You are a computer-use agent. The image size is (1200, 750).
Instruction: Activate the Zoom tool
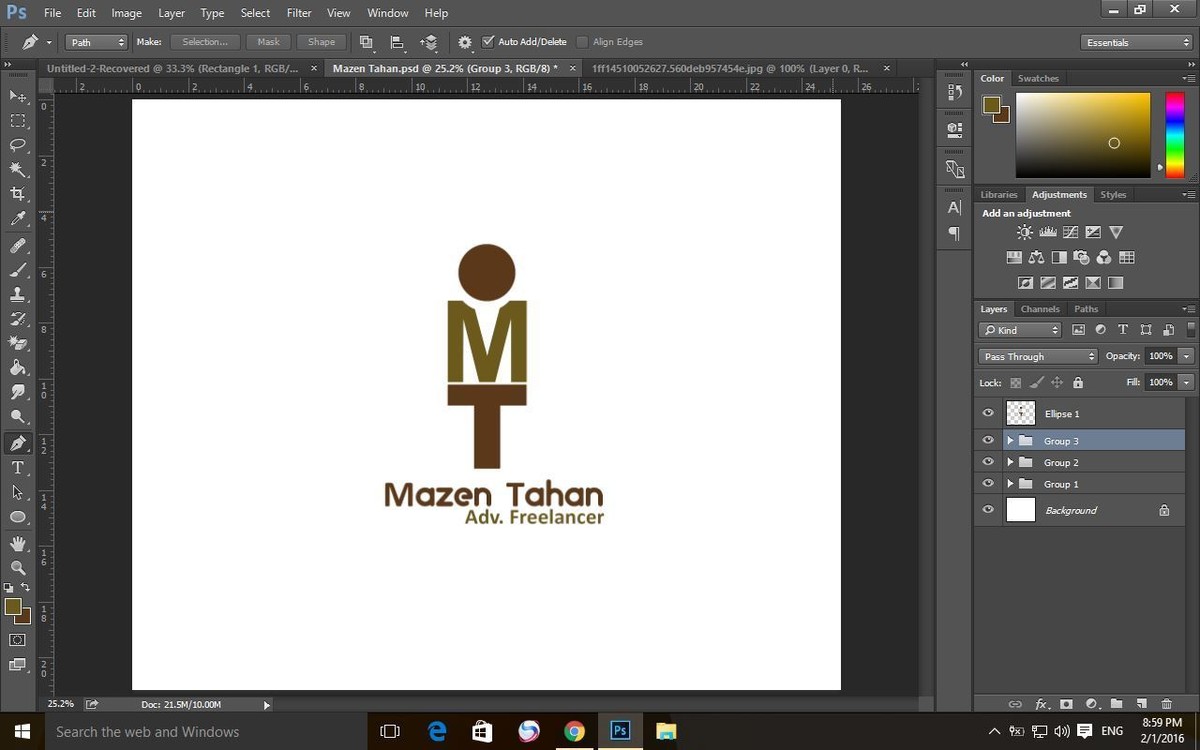coord(17,567)
